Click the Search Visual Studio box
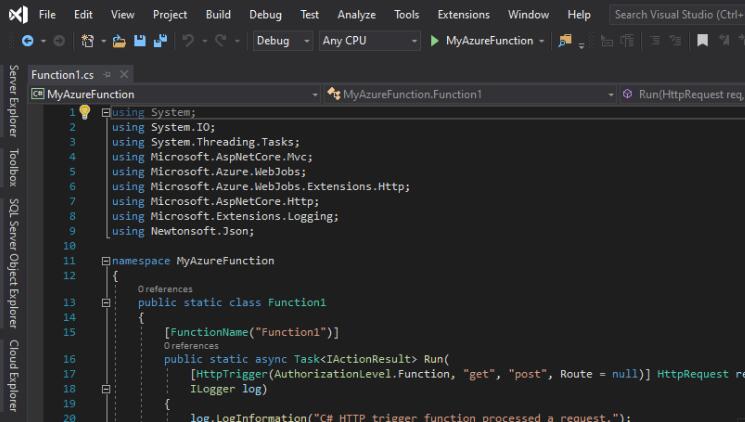The image size is (745, 422). 678,15
